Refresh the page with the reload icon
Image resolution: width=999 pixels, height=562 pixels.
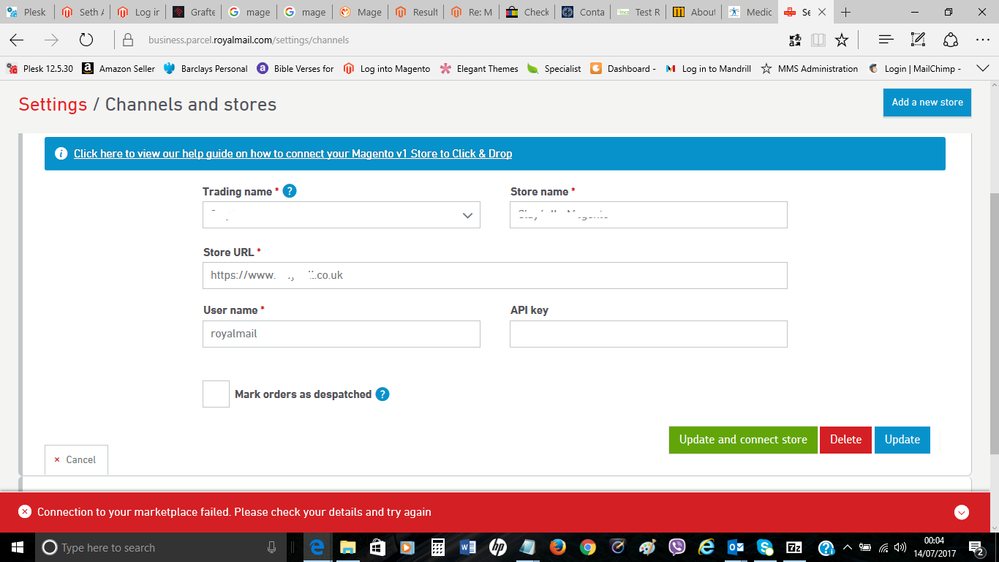(x=86, y=40)
